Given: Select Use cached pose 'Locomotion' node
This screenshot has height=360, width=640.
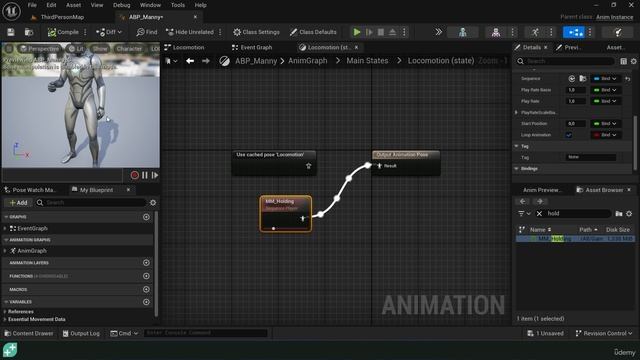Looking at the screenshot, I should pyautogui.click(x=273, y=163).
